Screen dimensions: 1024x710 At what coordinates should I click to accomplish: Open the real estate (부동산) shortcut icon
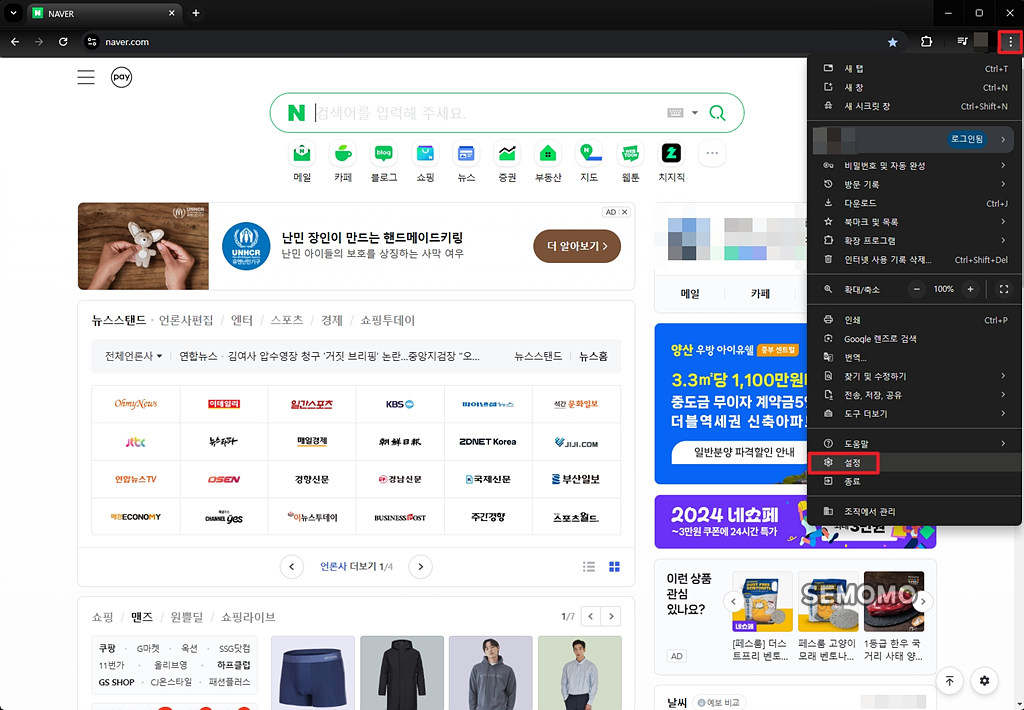click(x=548, y=154)
